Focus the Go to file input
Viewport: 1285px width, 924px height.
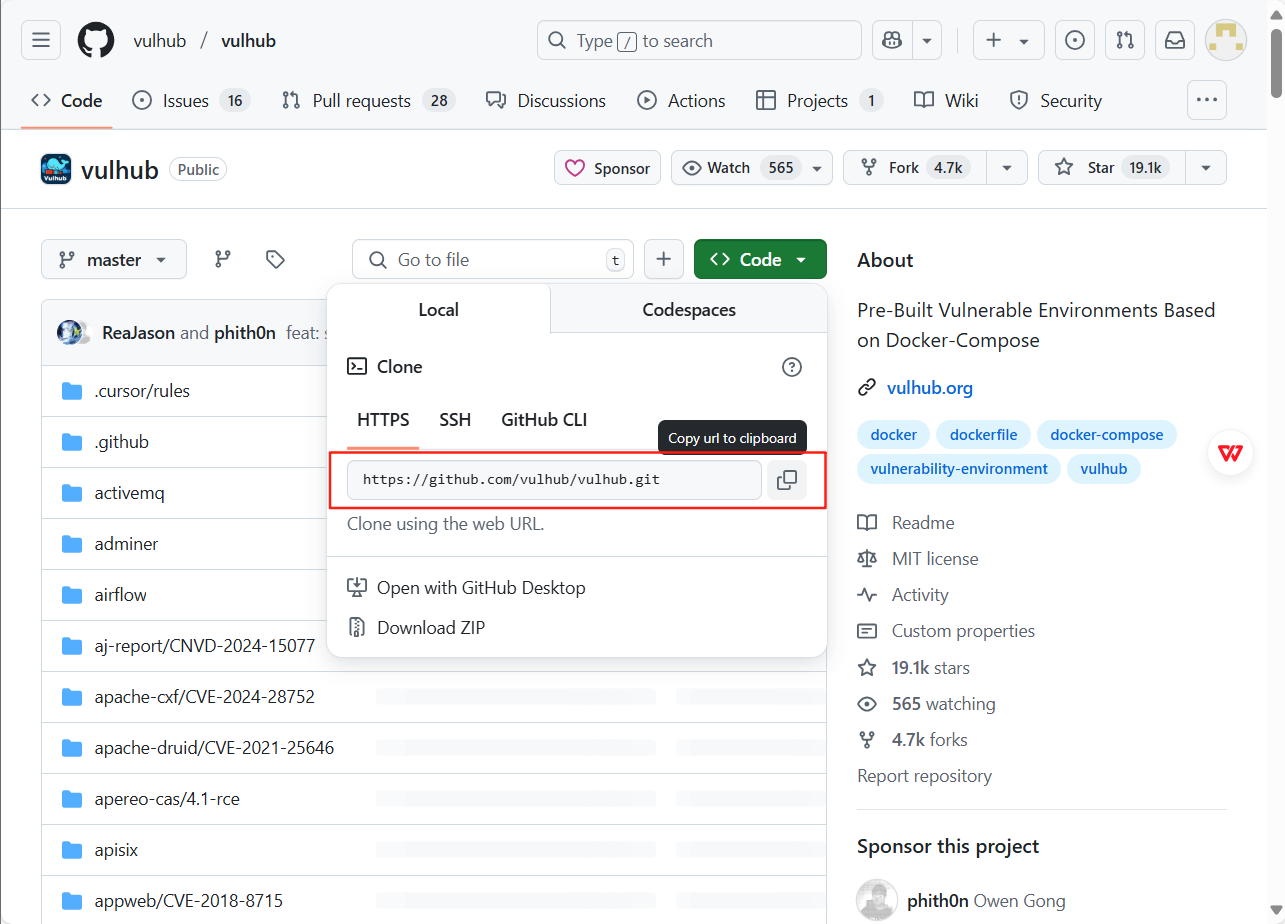[493, 259]
